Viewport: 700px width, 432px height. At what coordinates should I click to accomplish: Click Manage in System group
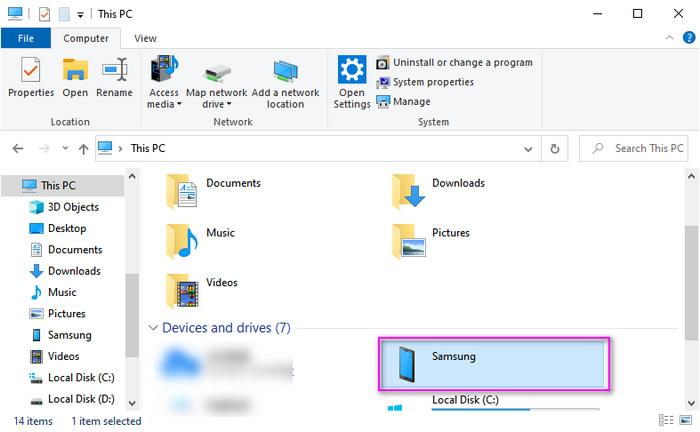pyautogui.click(x=404, y=102)
